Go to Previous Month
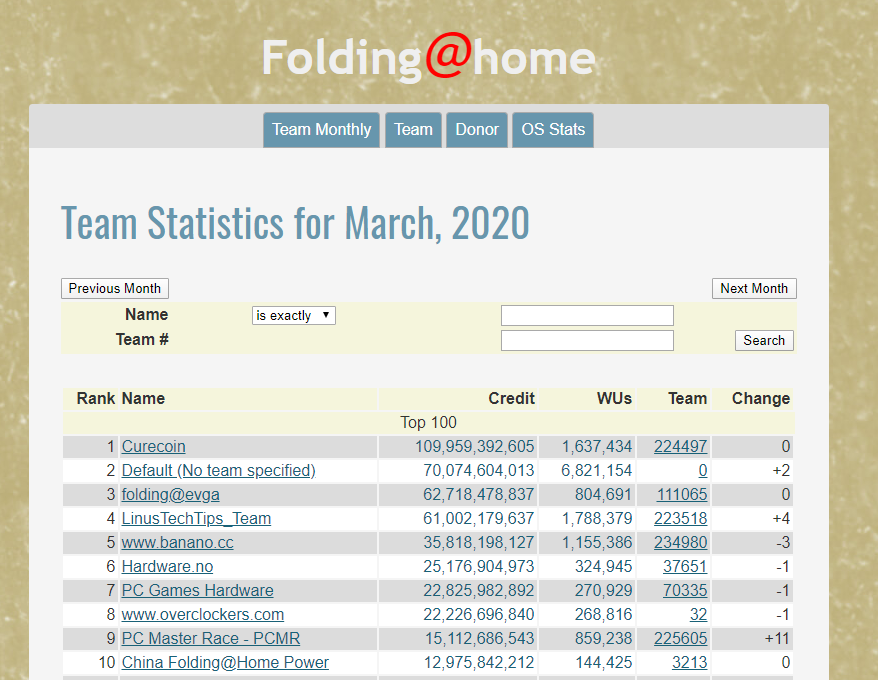 [x=115, y=288]
